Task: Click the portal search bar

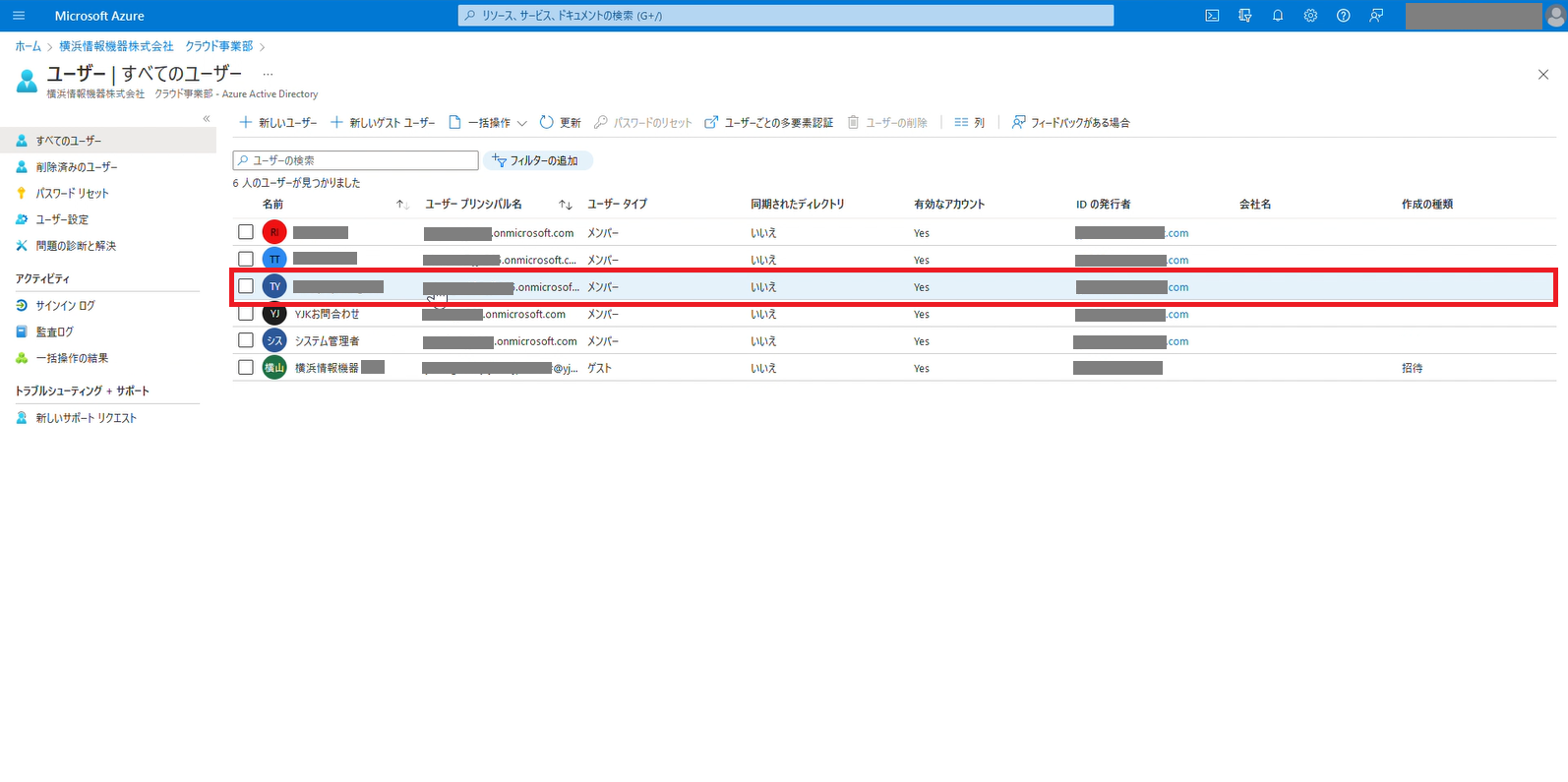Action: pyautogui.click(x=786, y=16)
